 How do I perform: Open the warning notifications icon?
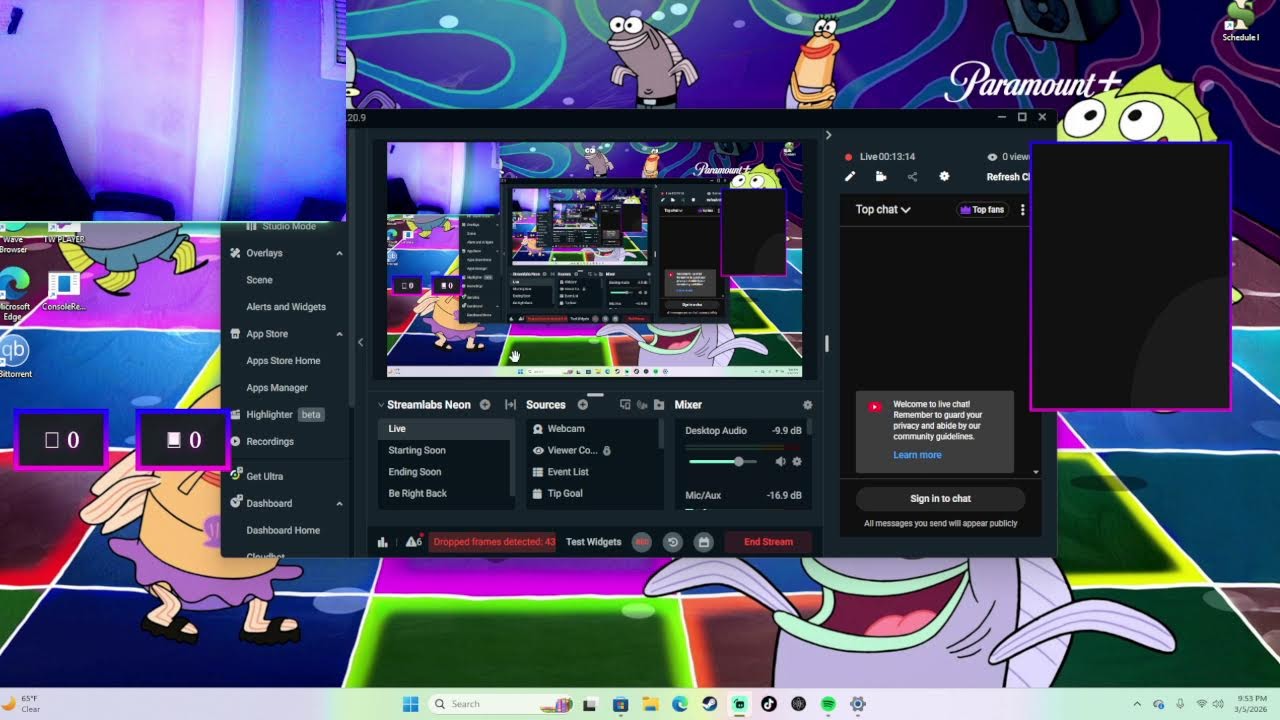tap(413, 541)
